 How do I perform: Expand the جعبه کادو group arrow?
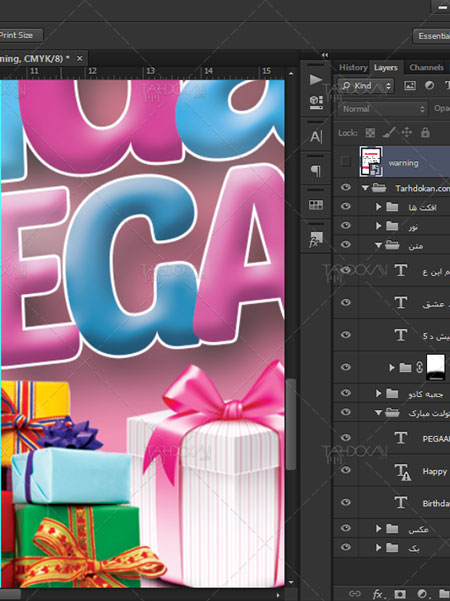point(379,393)
